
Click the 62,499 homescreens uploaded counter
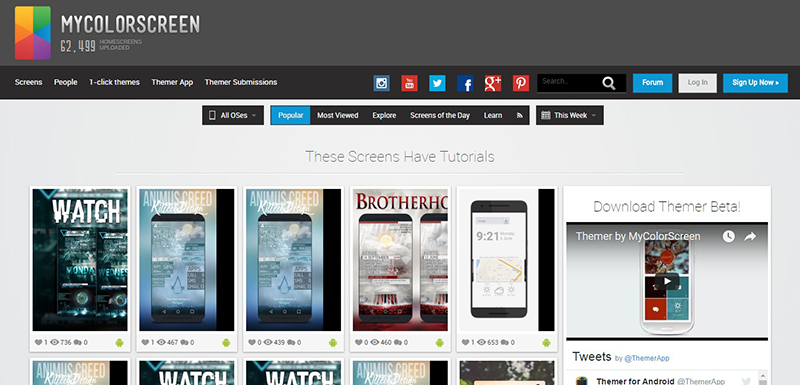pyautogui.click(x=101, y=45)
